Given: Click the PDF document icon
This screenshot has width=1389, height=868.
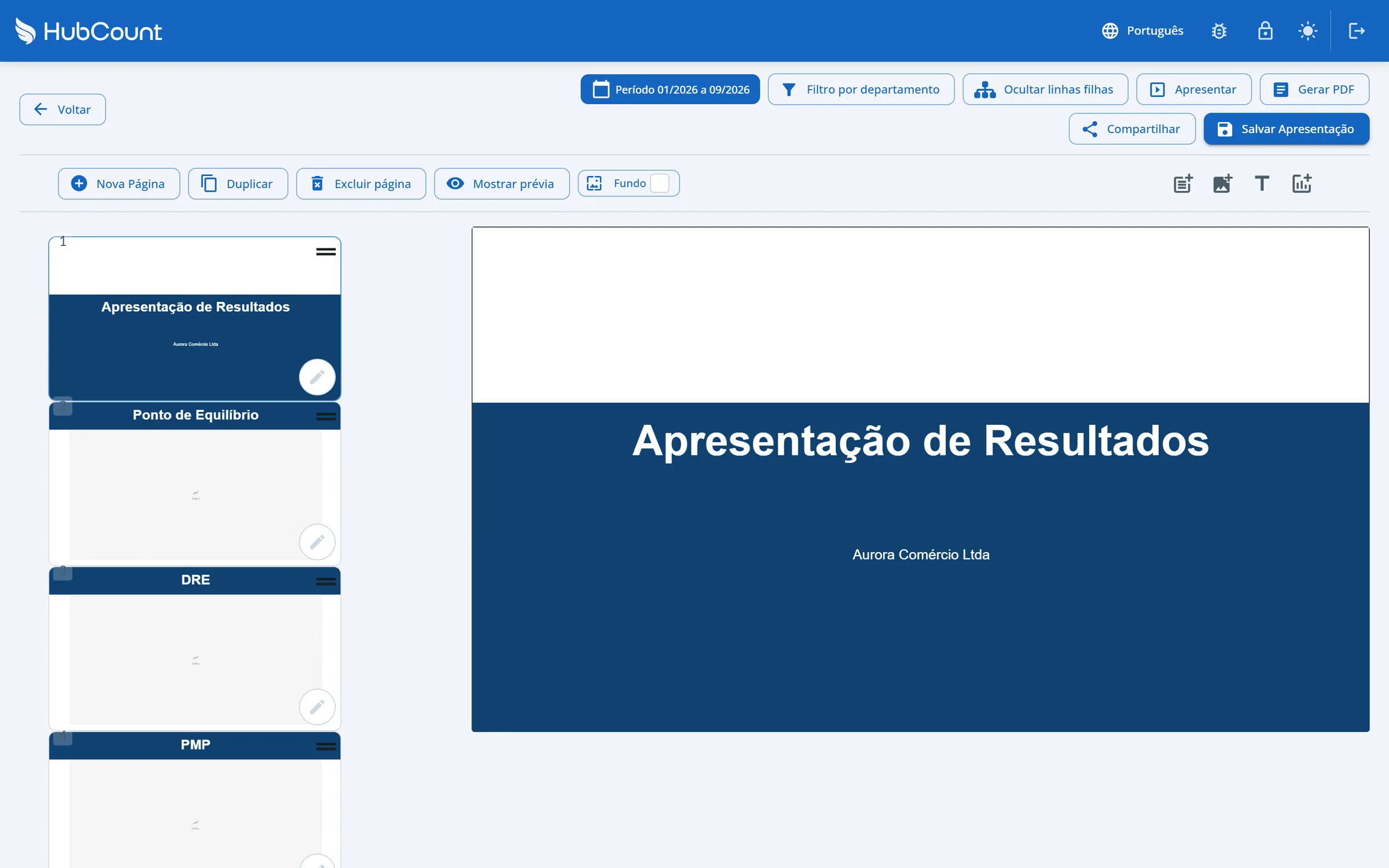Looking at the screenshot, I should point(1281,90).
